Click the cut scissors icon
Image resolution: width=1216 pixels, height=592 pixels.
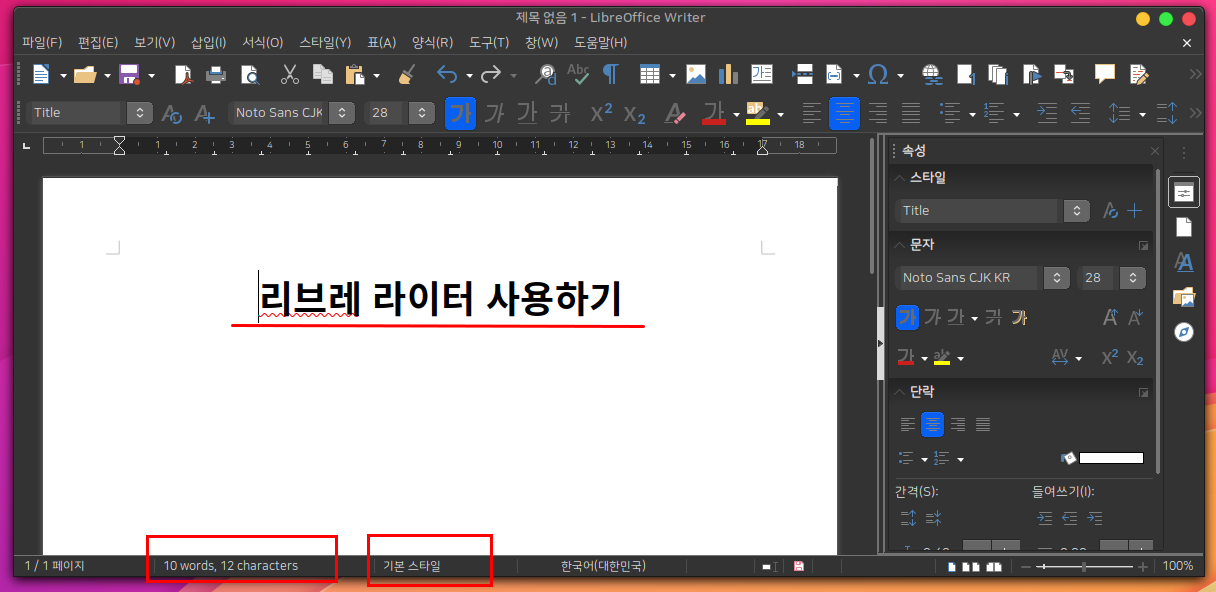[x=290, y=74]
